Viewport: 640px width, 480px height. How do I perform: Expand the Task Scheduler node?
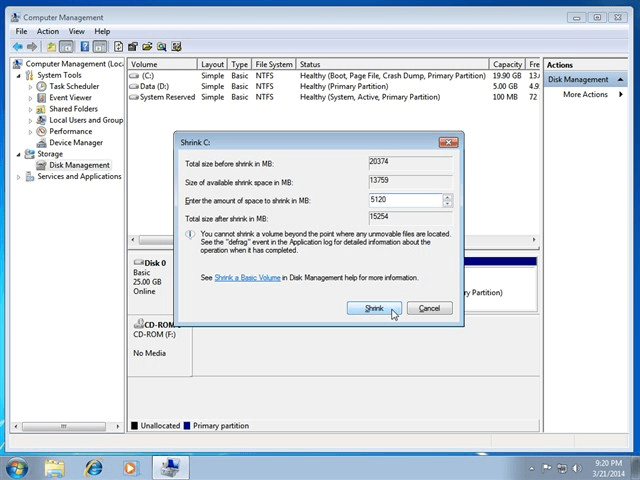pos(30,87)
